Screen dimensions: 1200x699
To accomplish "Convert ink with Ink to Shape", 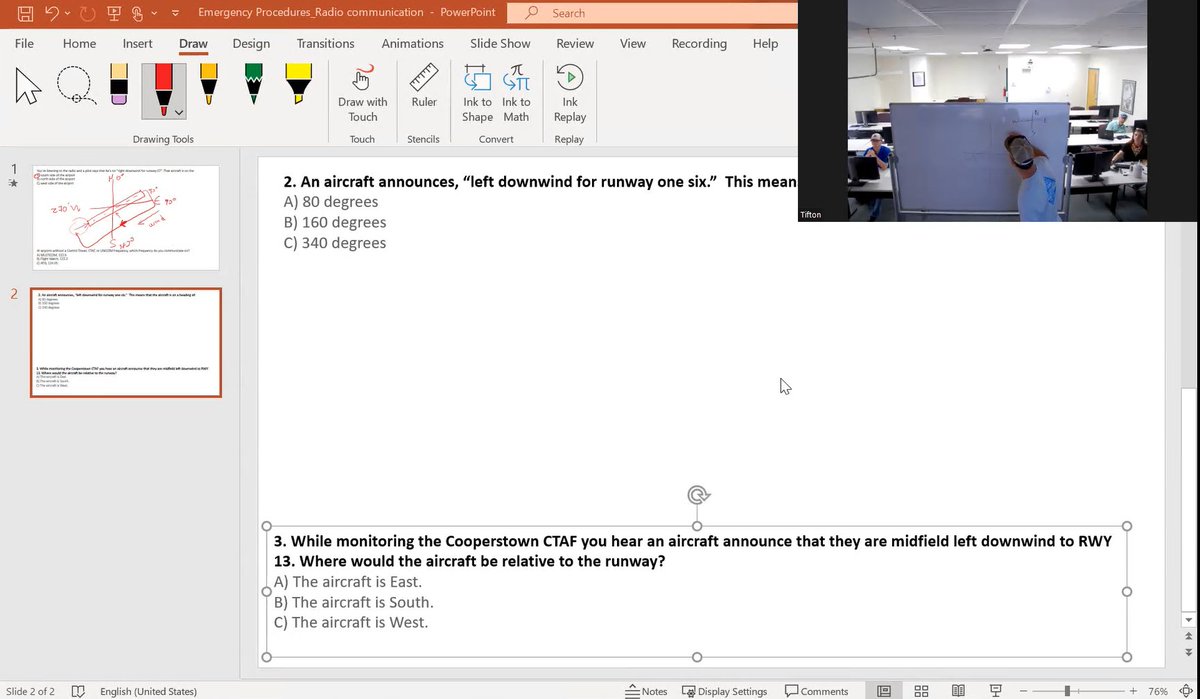I will tap(477, 93).
